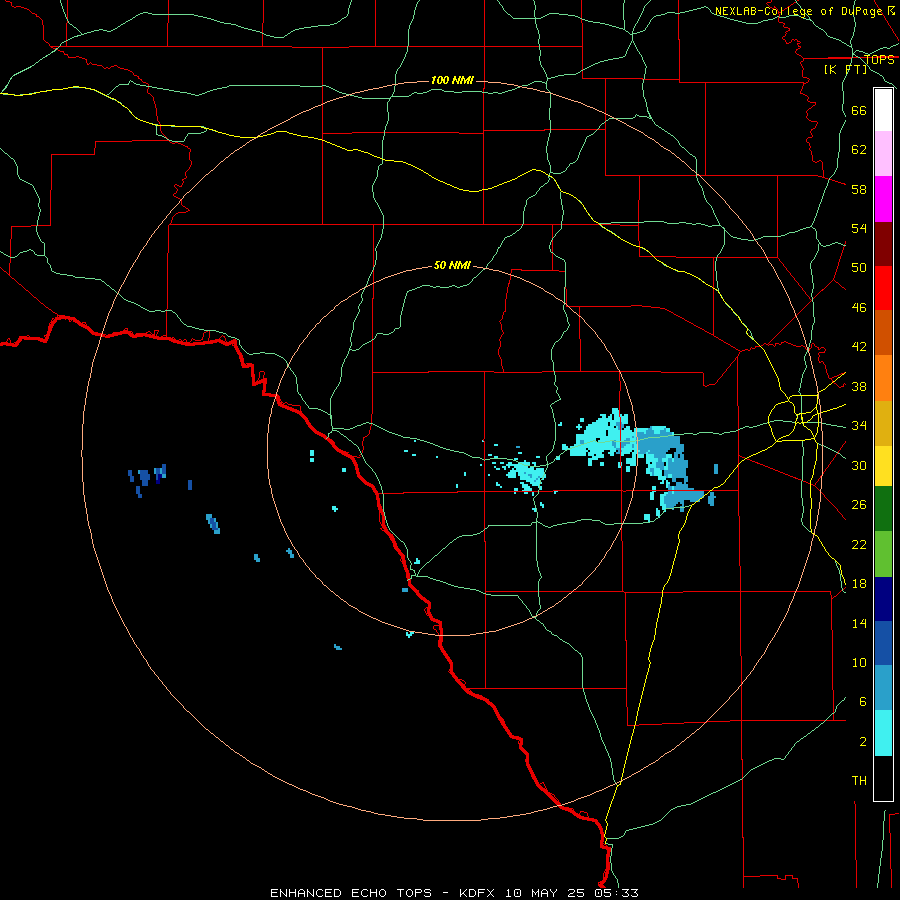Click the 46 legend value
The image size is (900, 900).
(859, 308)
